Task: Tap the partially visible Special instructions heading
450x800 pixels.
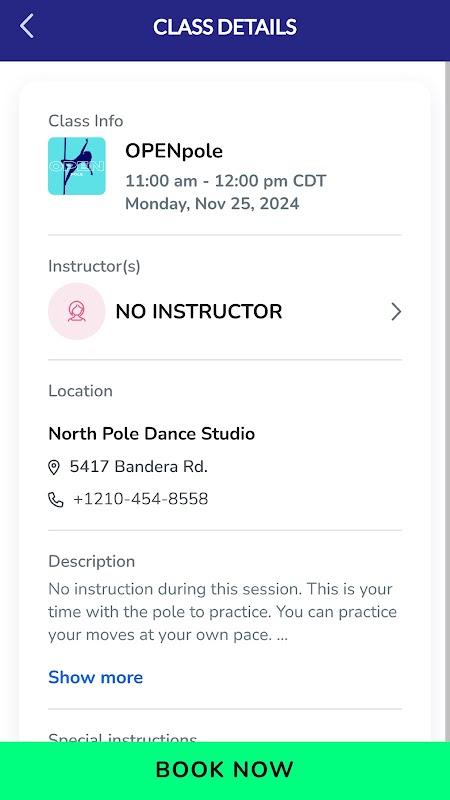Action: tap(122, 737)
